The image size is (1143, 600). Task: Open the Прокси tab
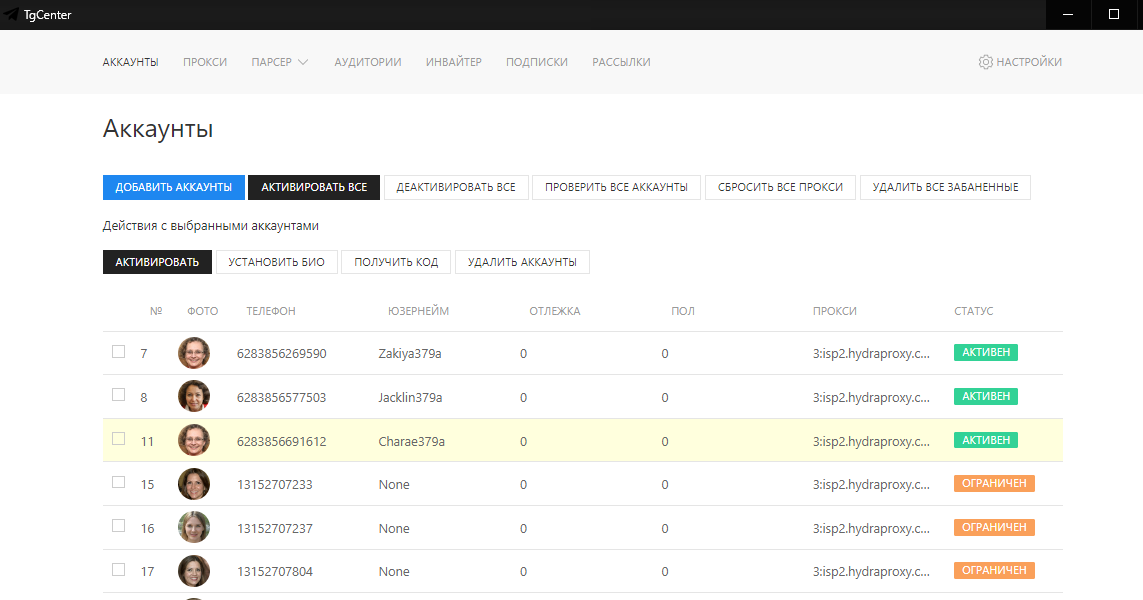pyautogui.click(x=205, y=62)
